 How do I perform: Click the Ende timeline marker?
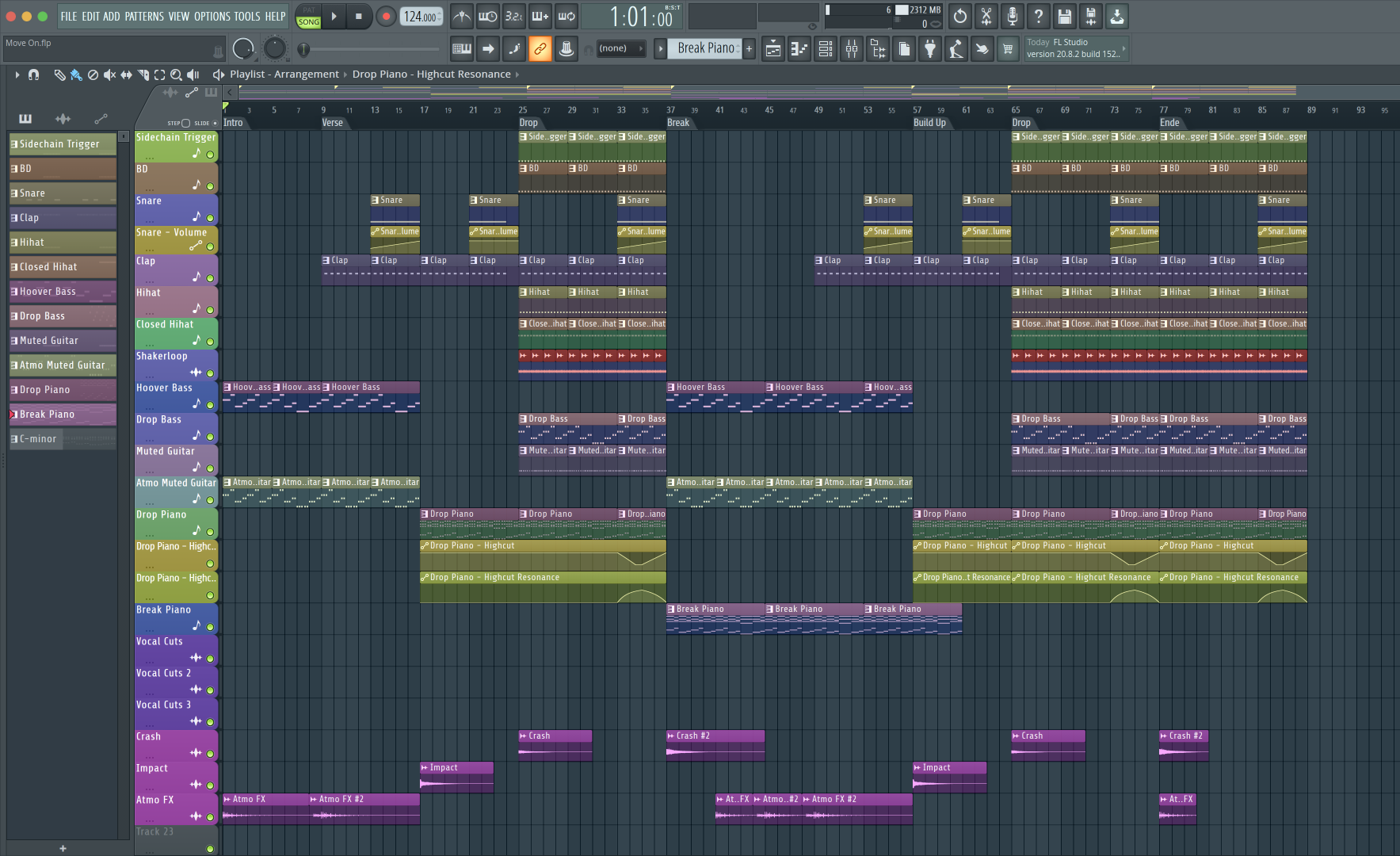(1169, 123)
